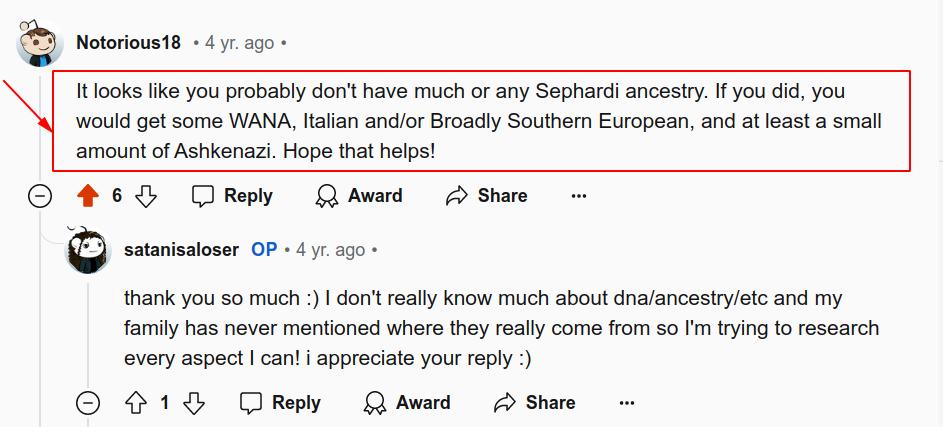Share the Notorious18 comment
Screen dimensions: 943x427
tap(486, 196)
